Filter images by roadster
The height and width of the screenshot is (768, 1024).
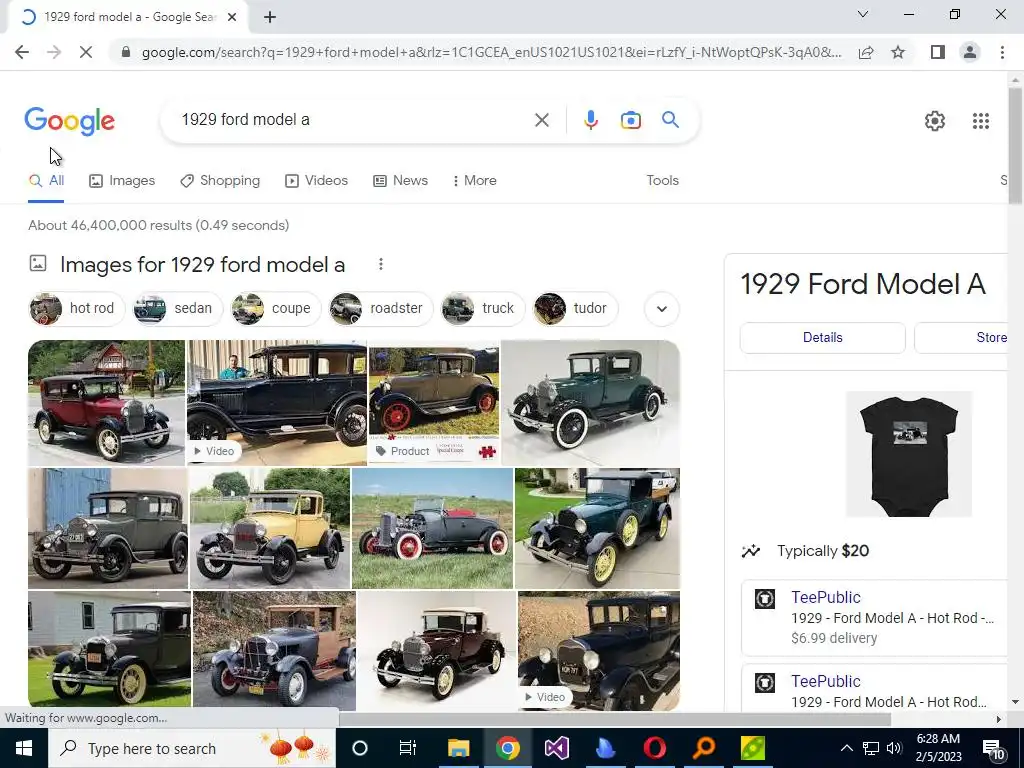point(381,308)
